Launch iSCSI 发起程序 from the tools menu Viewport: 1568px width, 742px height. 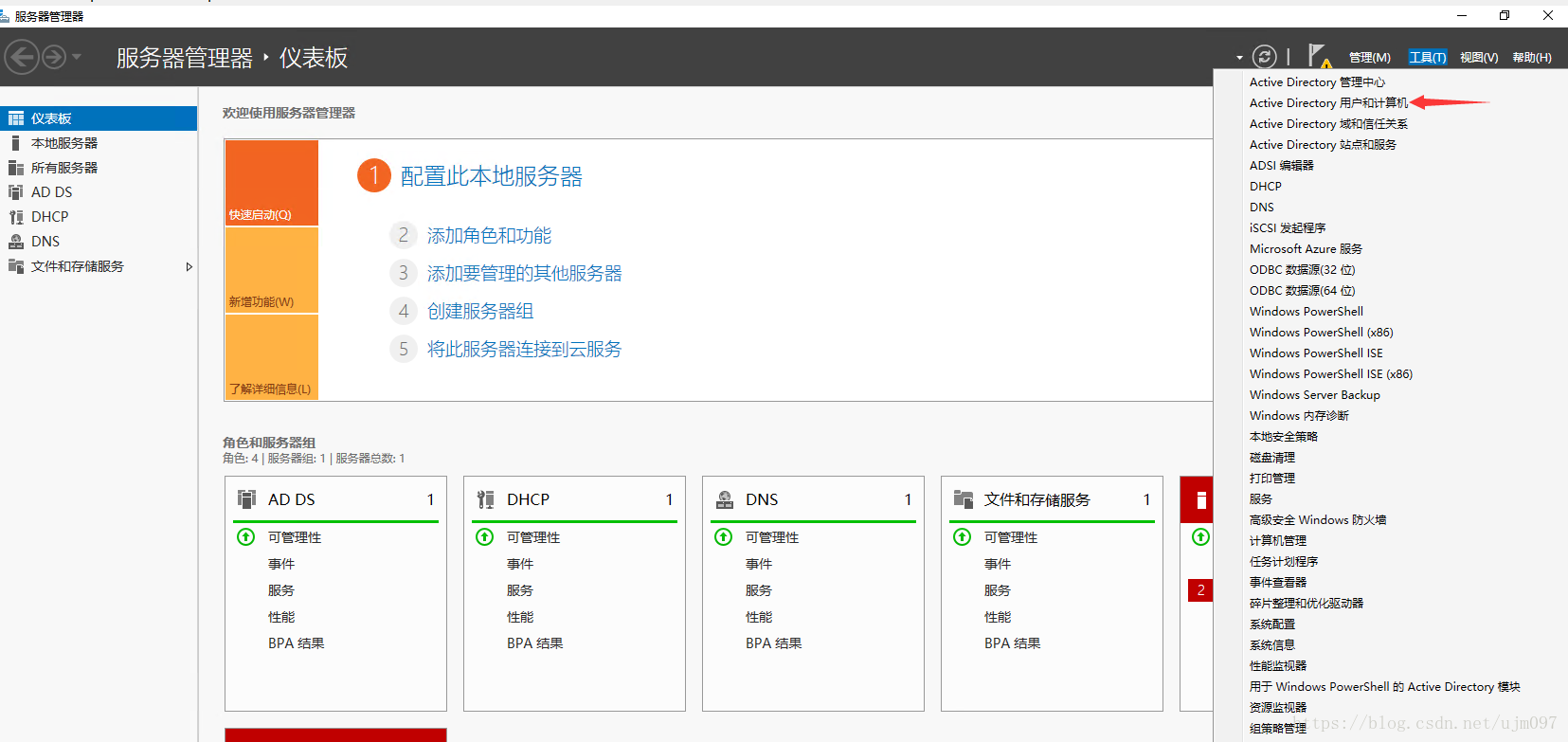[1288, 228]
